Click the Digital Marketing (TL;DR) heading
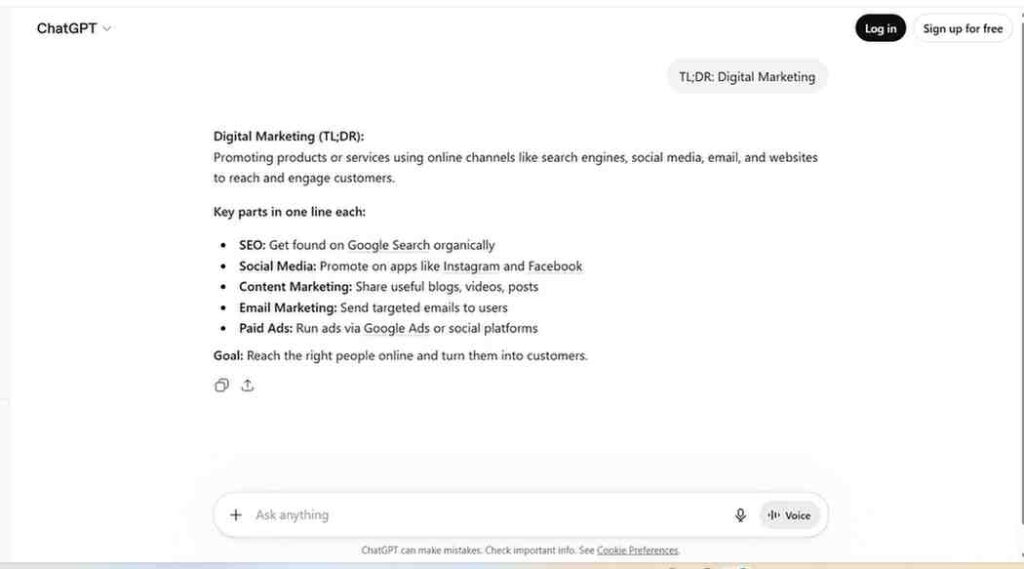Image resolution: width=1024 pixels, height=569 pixels. pos(289,136)
